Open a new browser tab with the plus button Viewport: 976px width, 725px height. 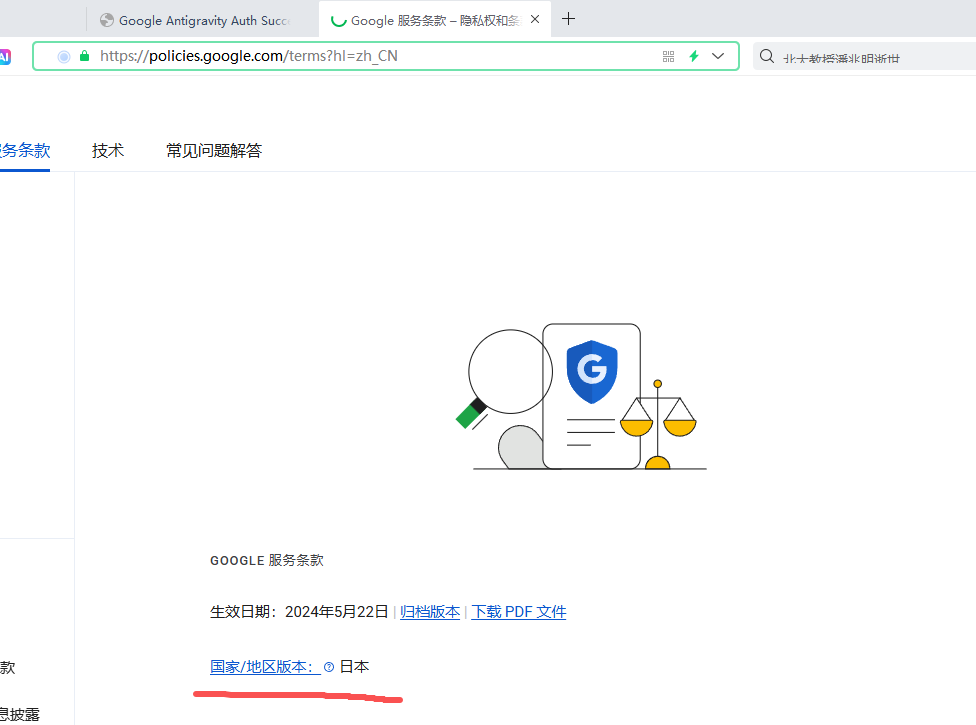pyautogui.click(x=568, y=18)
